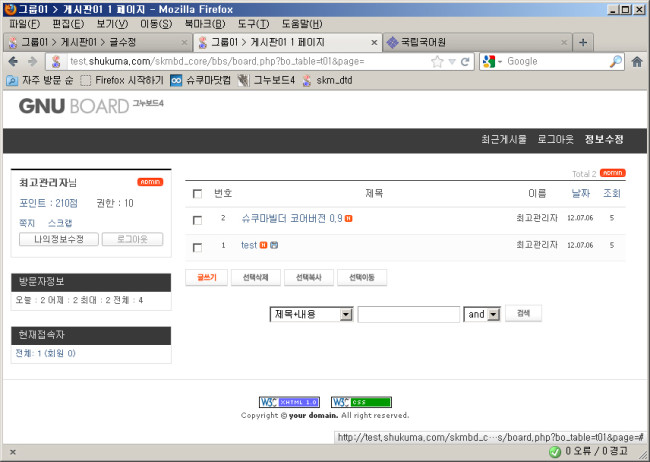Open the 슈쿠마빌더 코어버전 0.9 post
Image resolution: width=650 pixels, height=462 pixels.
click(291, 218)
